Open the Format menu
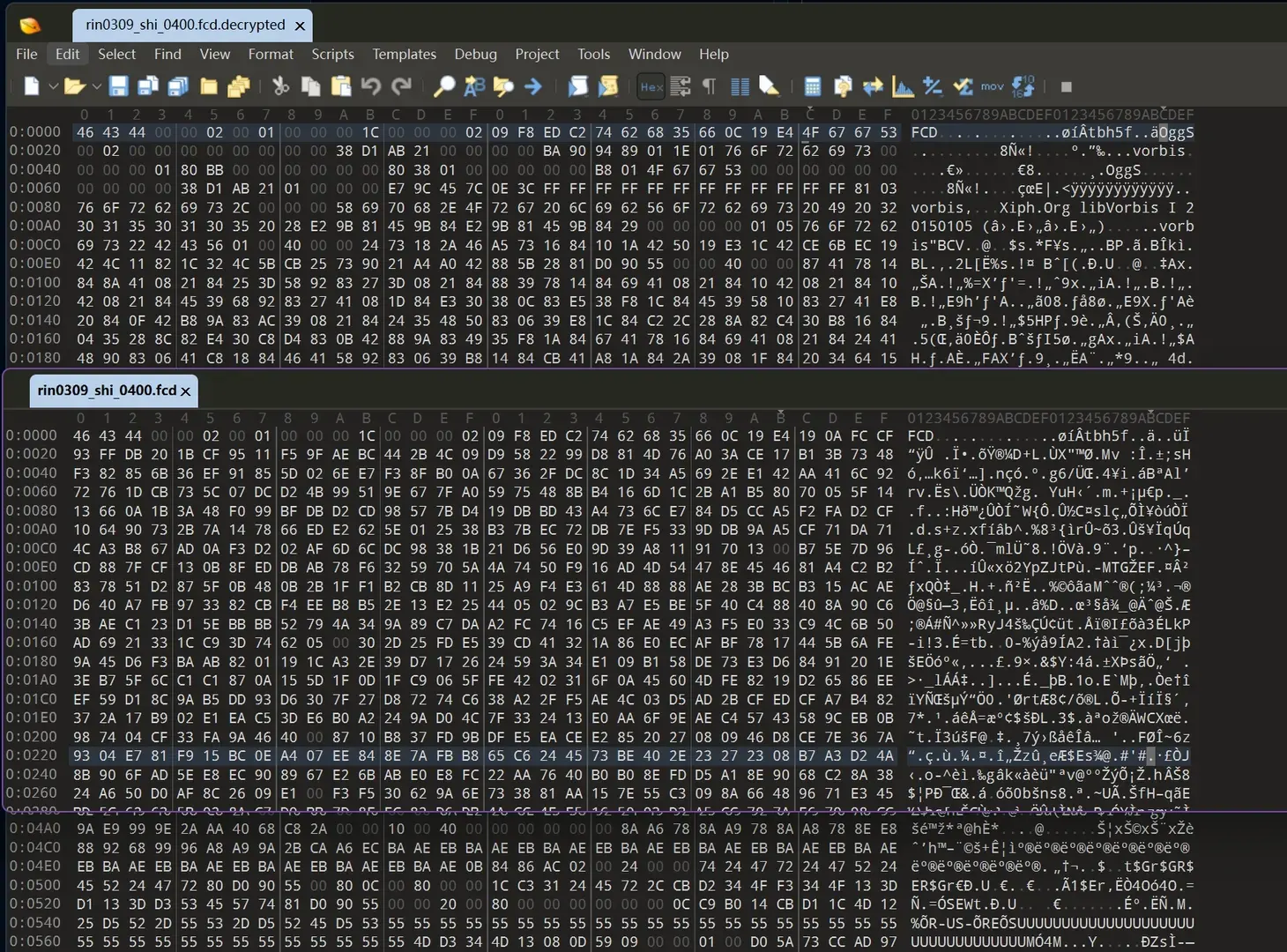The image size is (1287, 952). pyautogui.click(x=271, y=54)
